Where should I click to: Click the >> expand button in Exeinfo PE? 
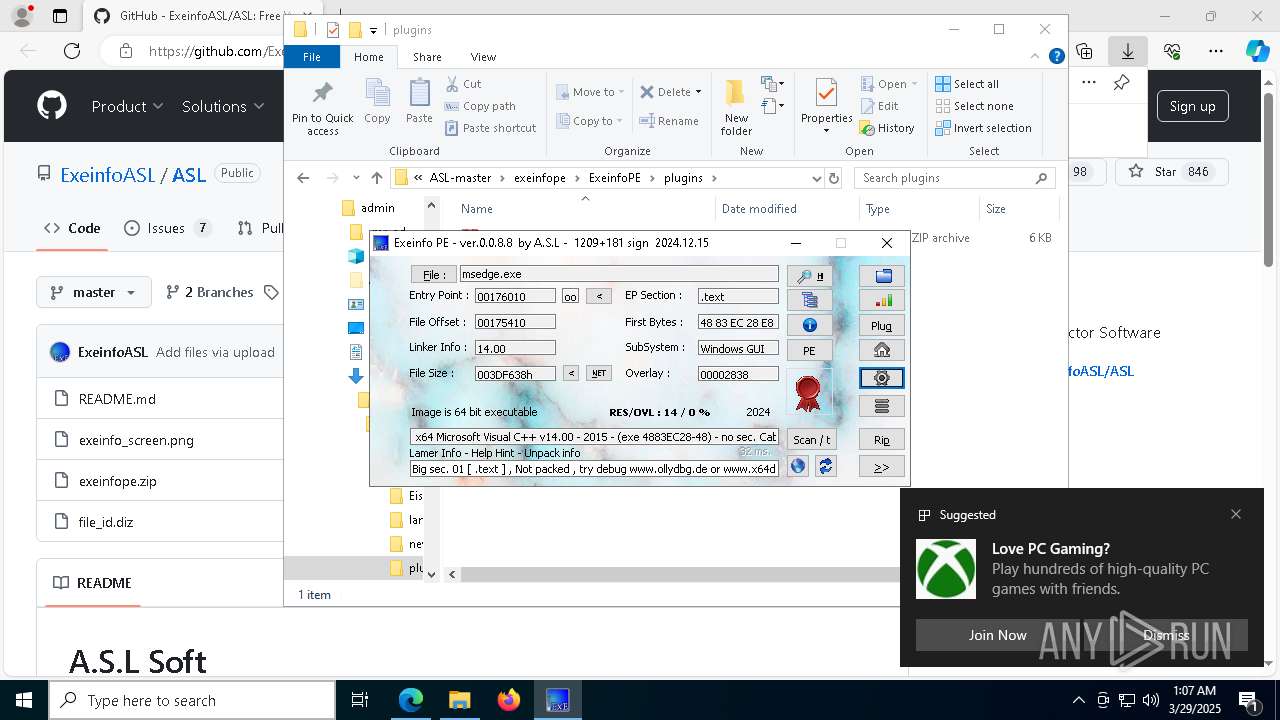(x=882, y=467)
